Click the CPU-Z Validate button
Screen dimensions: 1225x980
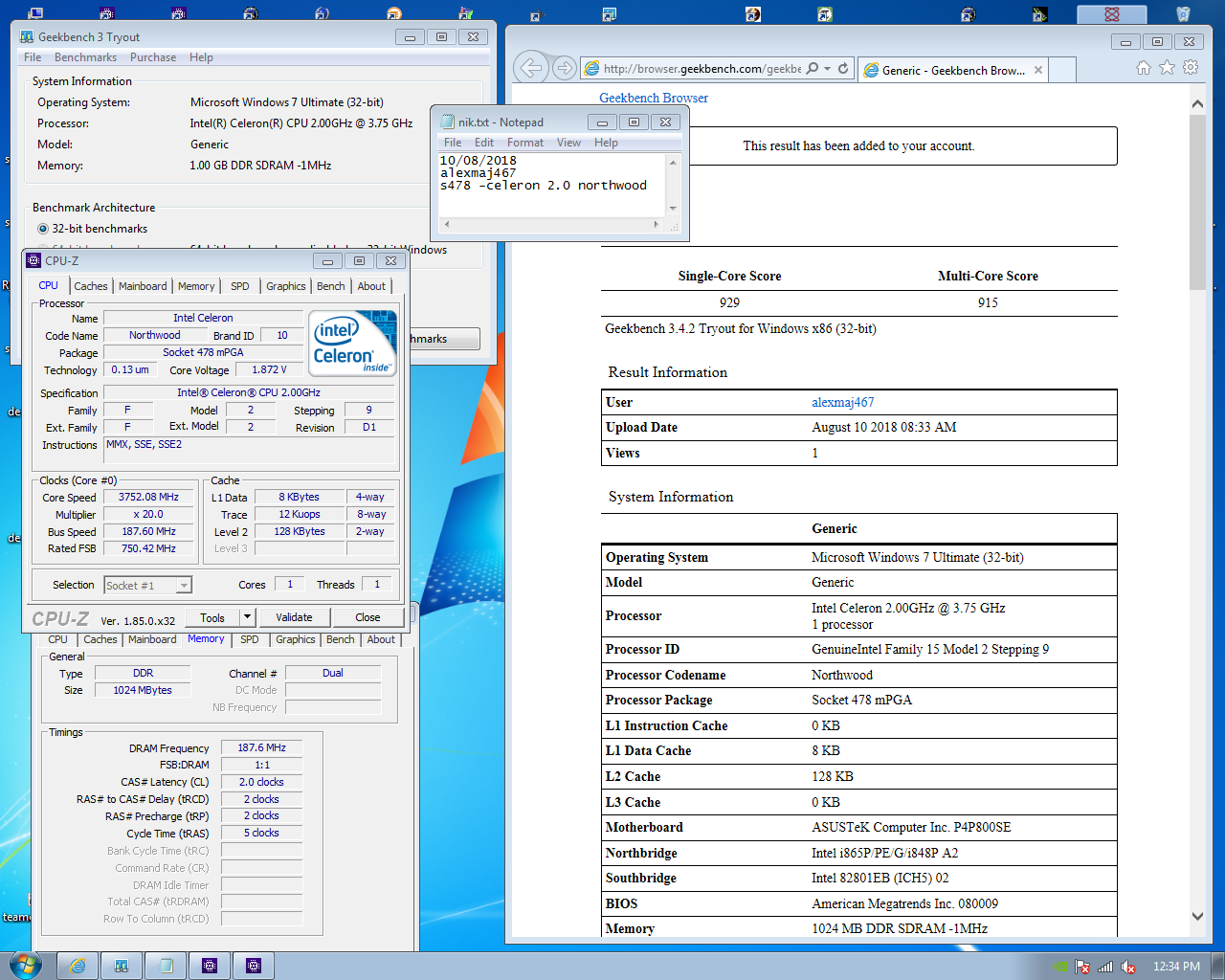pyautogui.click(x=294, y=617)
